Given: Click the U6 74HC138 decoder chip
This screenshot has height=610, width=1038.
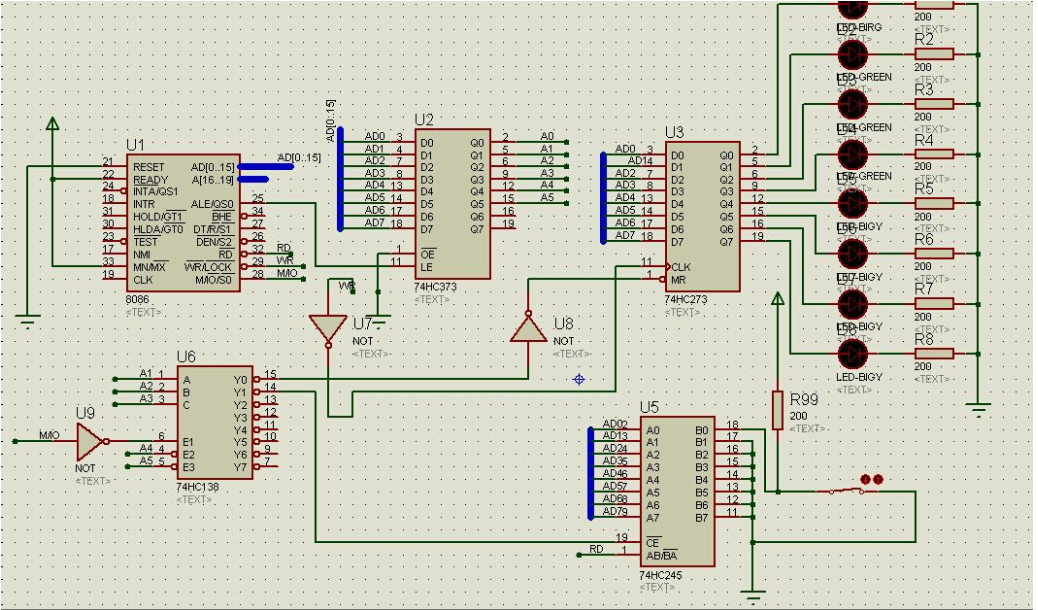Looking at the screenshot, I should coord(213,423).
